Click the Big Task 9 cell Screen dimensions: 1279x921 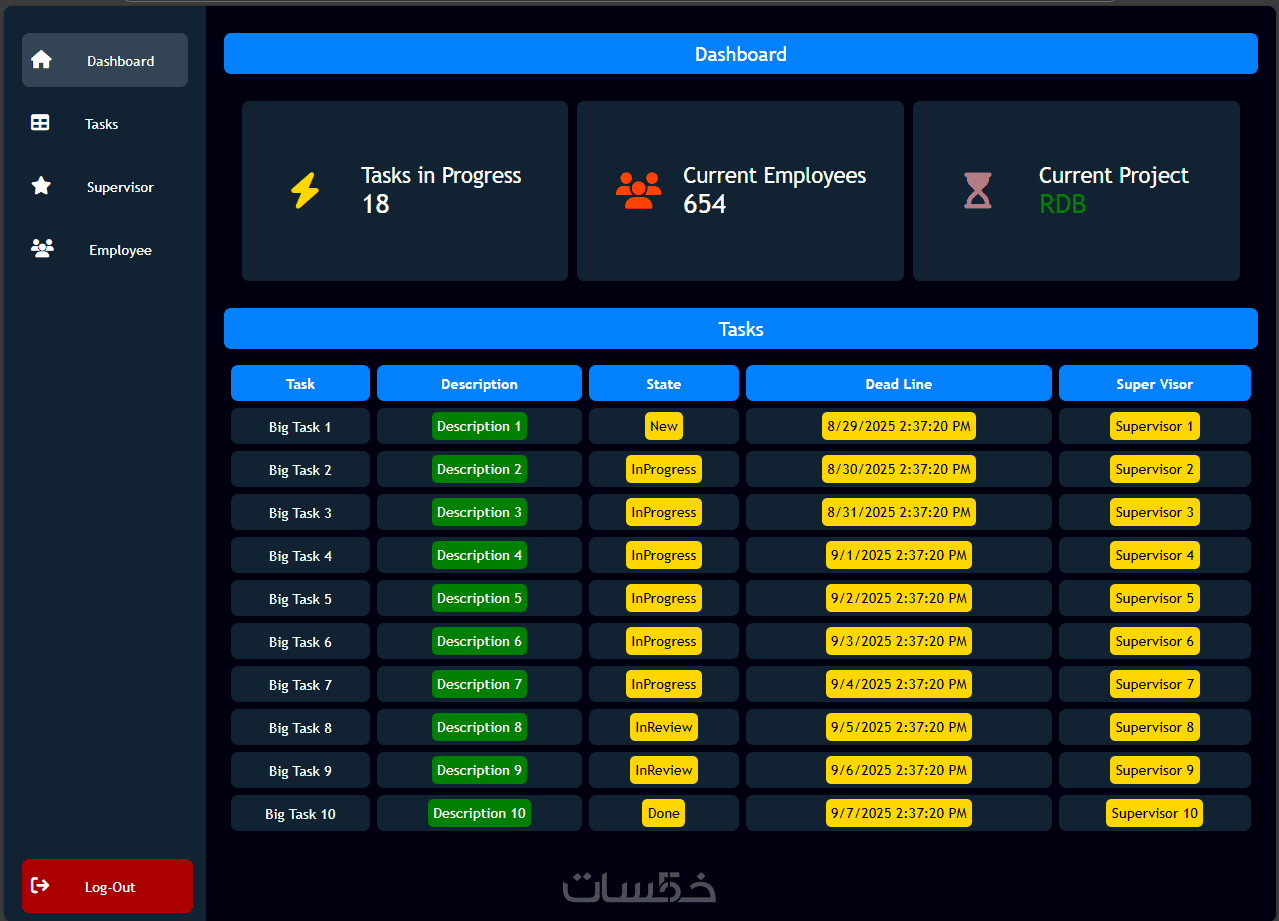click(x=300, y=770)
